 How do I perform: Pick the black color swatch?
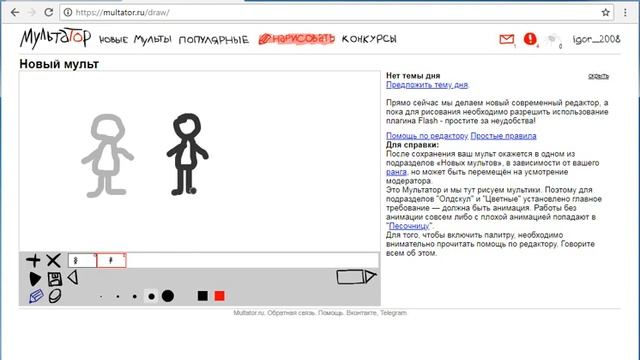(x=202, y=296)
